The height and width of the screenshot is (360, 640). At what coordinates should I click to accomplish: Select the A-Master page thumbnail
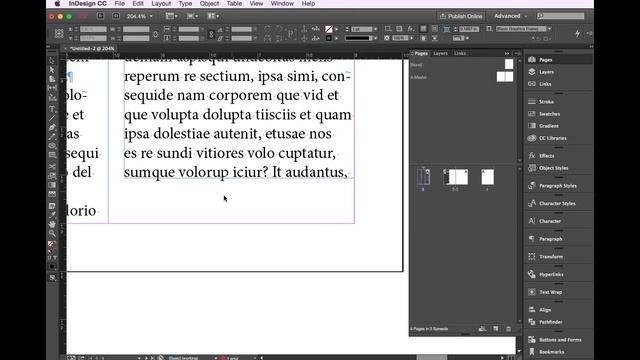(x=505, y=77)
